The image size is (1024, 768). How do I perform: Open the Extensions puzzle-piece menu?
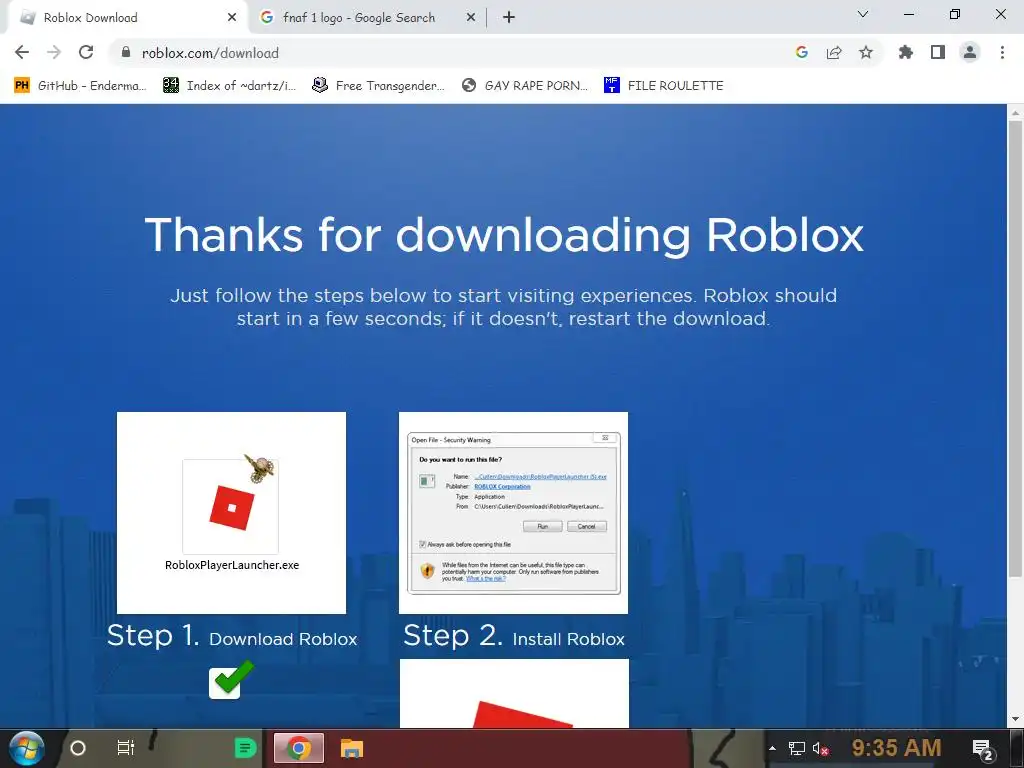[x=906, y=52]
